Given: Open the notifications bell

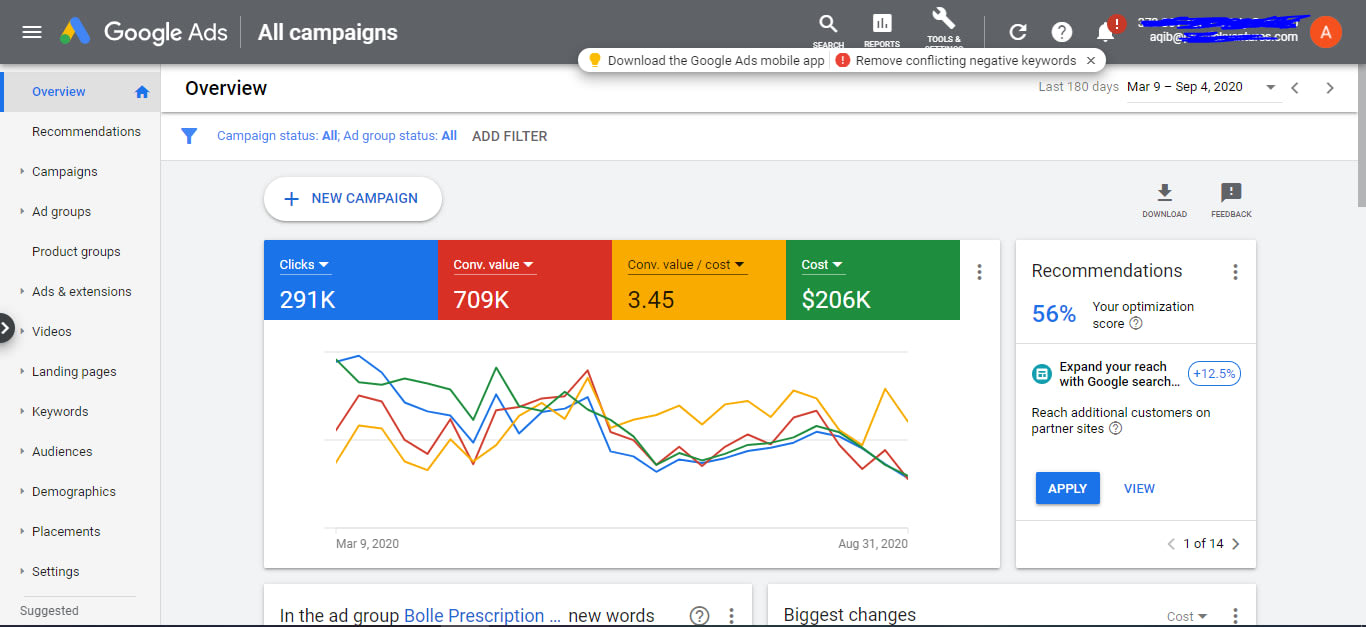Looking at the screenshot, I should click(1106, 32).
